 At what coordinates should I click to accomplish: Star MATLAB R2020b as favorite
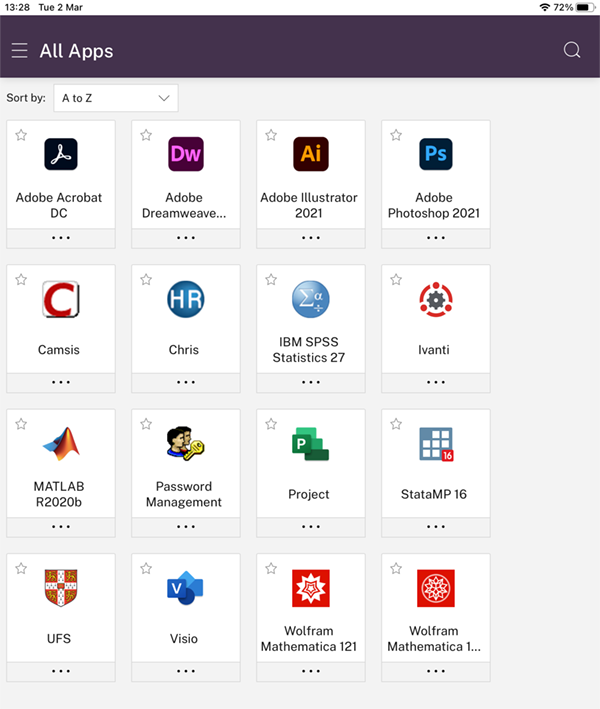[21, 424]
